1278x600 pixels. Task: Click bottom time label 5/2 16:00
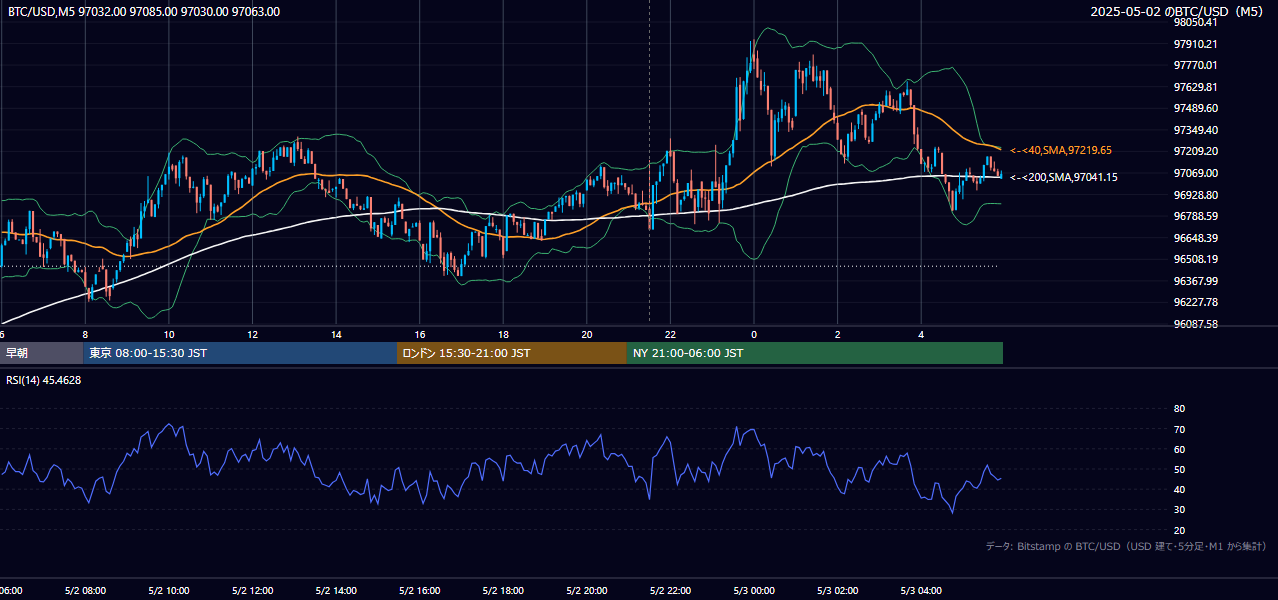420,591
